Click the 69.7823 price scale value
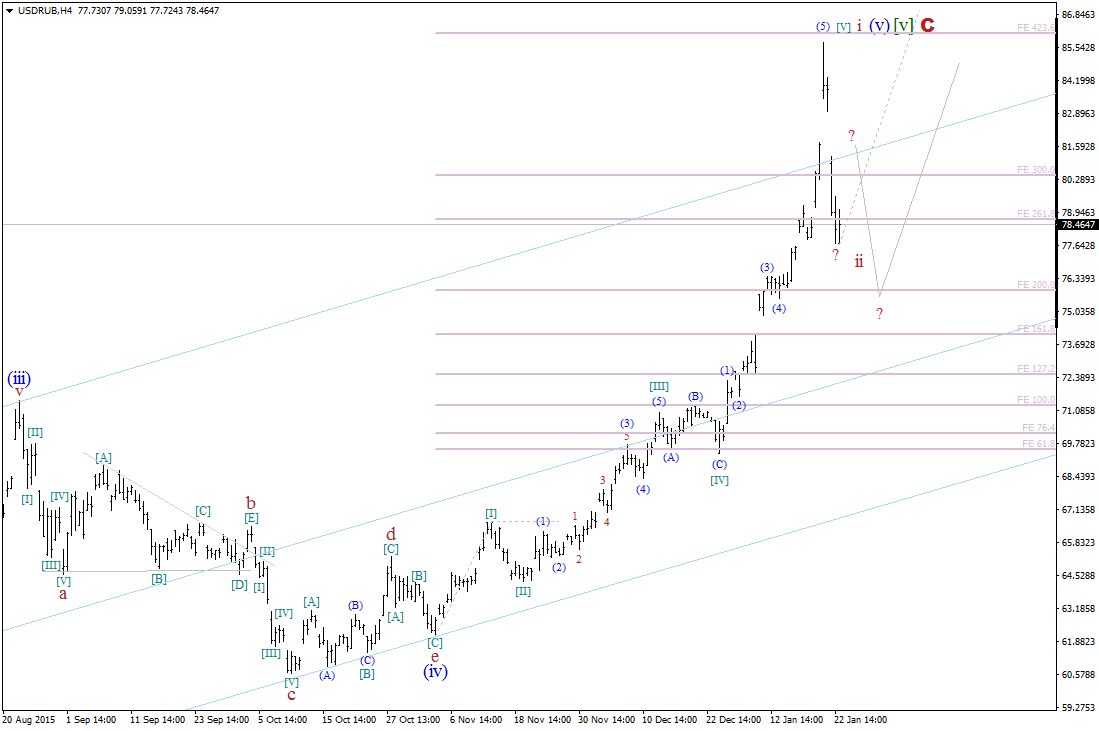This screenshot has width=1099, height=731. 1078,444
